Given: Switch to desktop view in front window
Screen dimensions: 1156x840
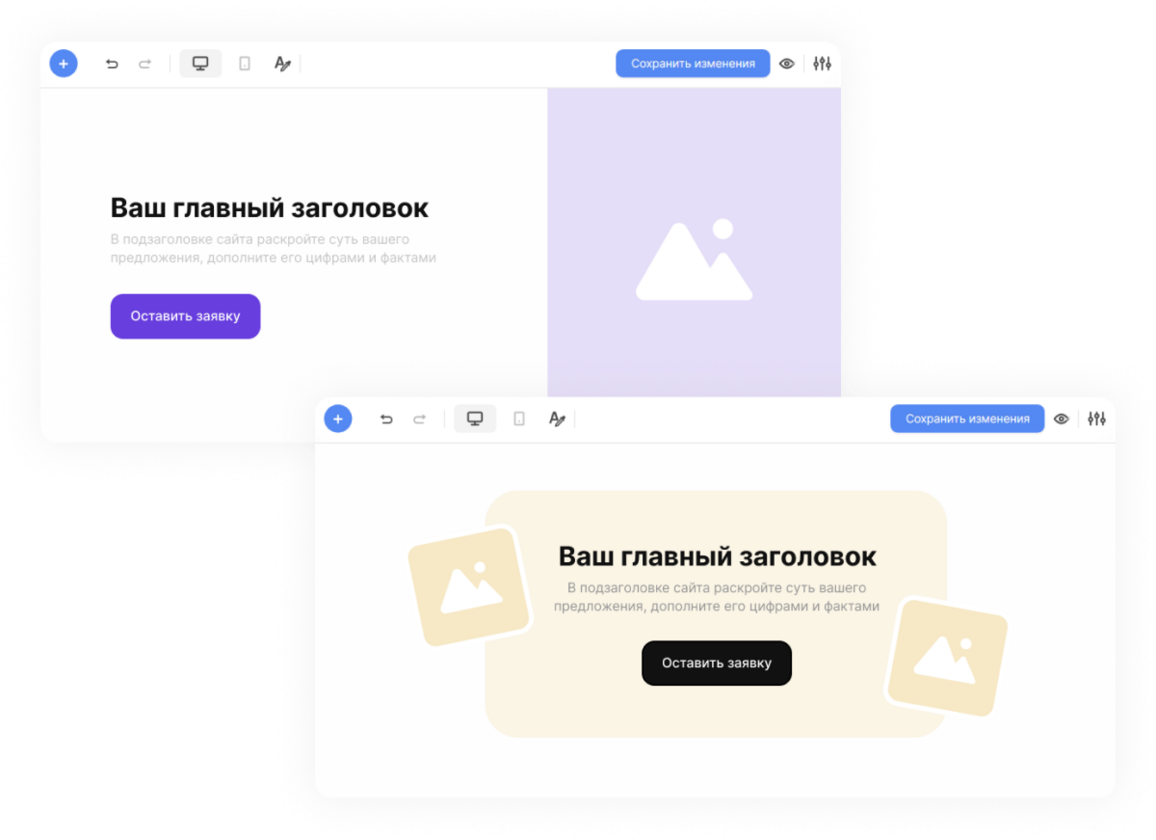Looking at the screenshot, I should click(475, 419).
